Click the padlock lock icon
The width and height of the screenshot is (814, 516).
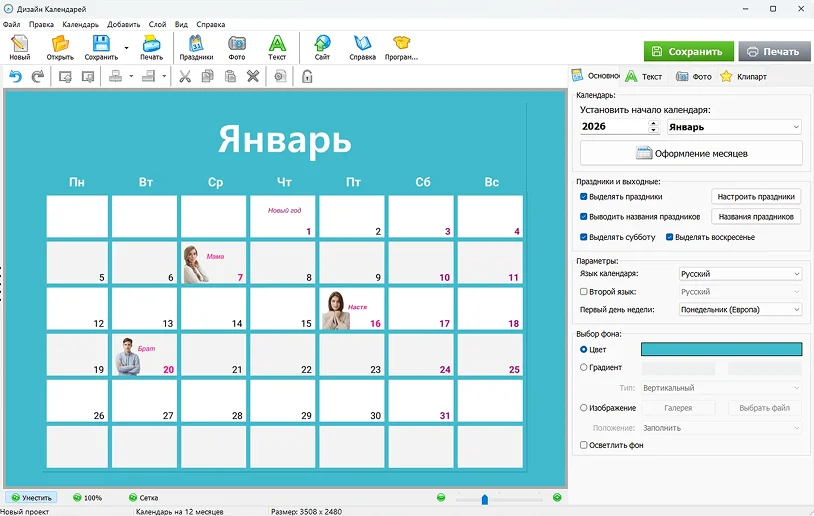click(307, 76)
